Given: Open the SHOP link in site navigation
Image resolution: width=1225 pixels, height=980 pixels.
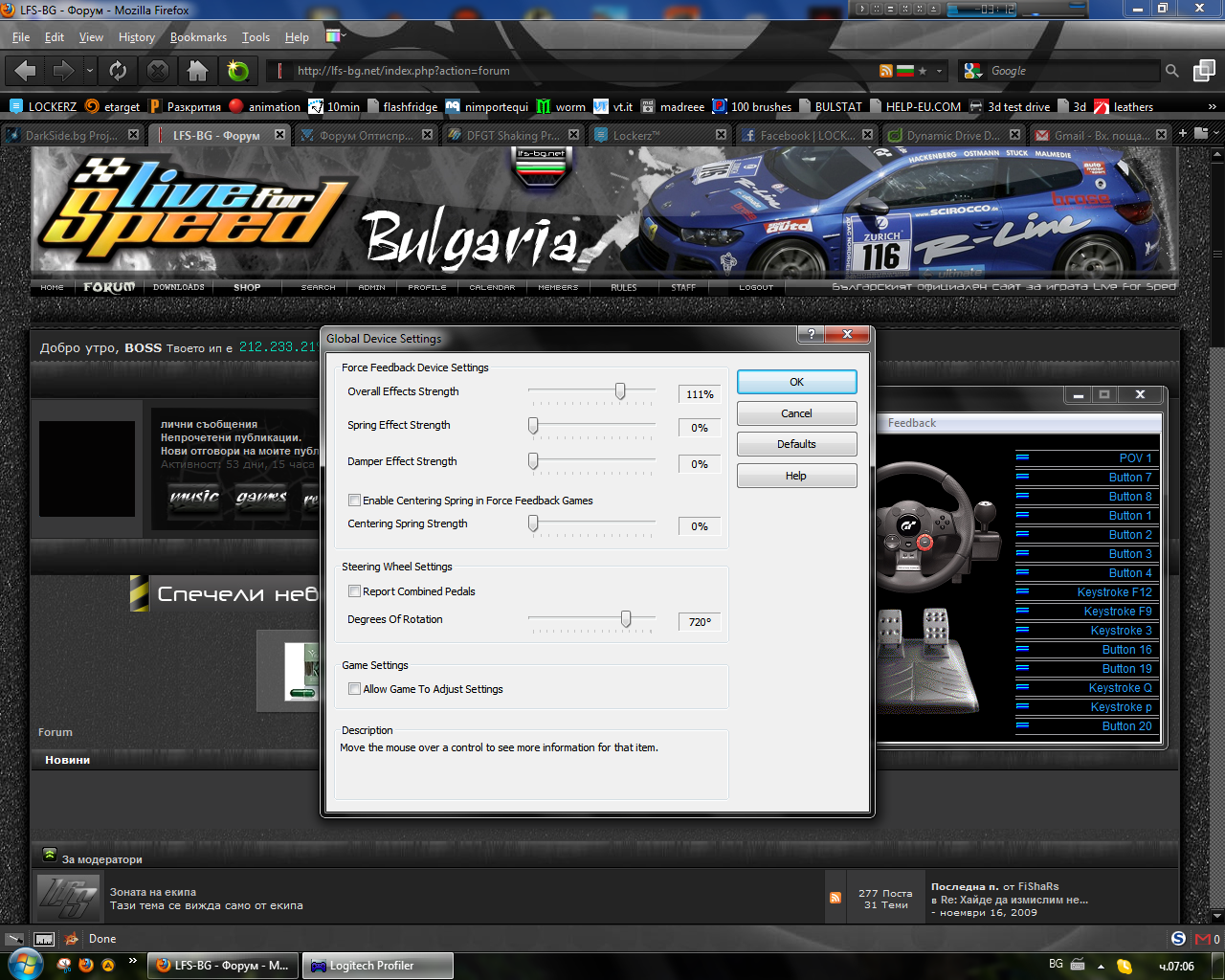Looking at the screenshot, I should 247,287.
